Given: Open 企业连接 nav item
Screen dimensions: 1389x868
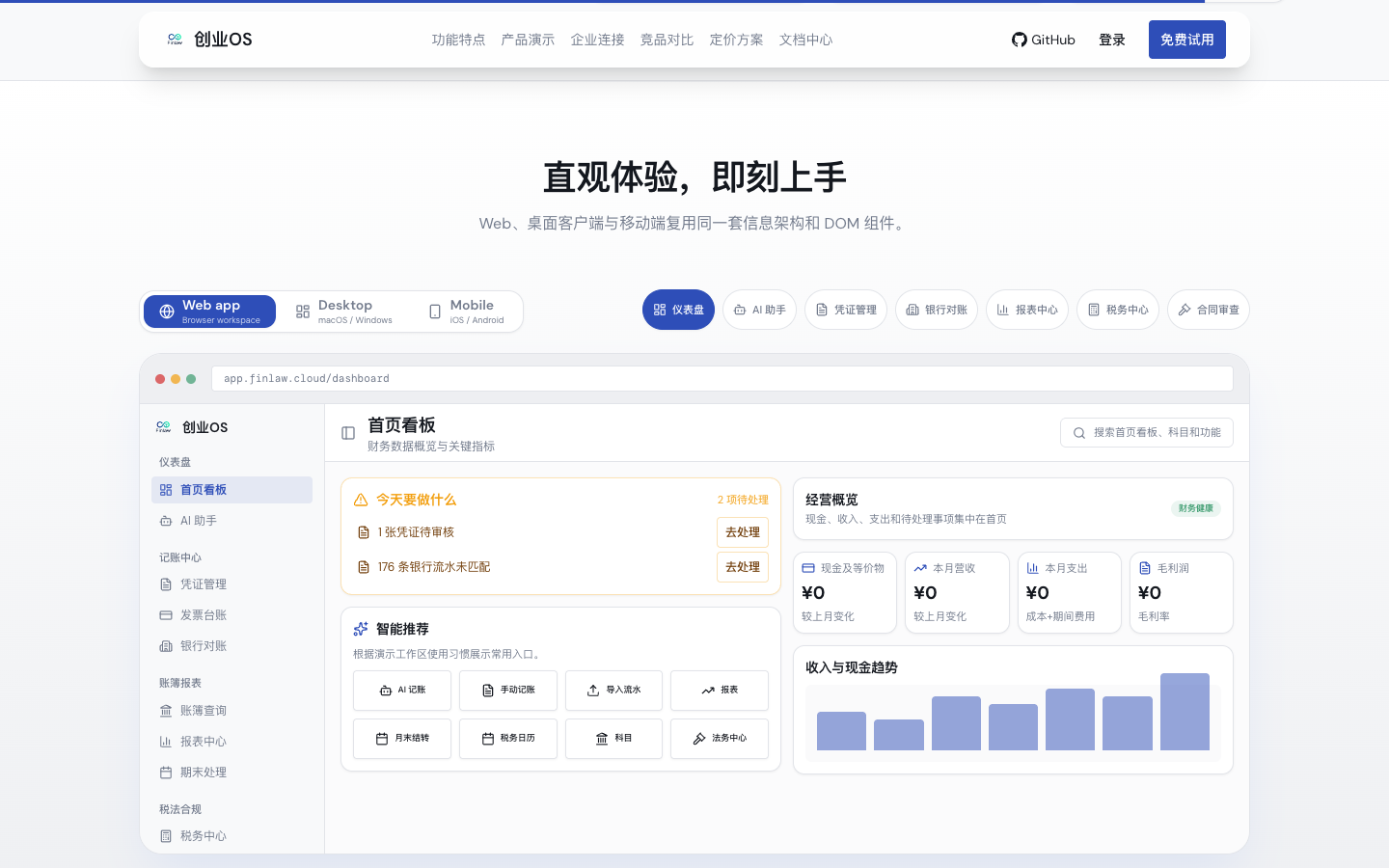Looking at the screenshot, I should click(597, 40).
